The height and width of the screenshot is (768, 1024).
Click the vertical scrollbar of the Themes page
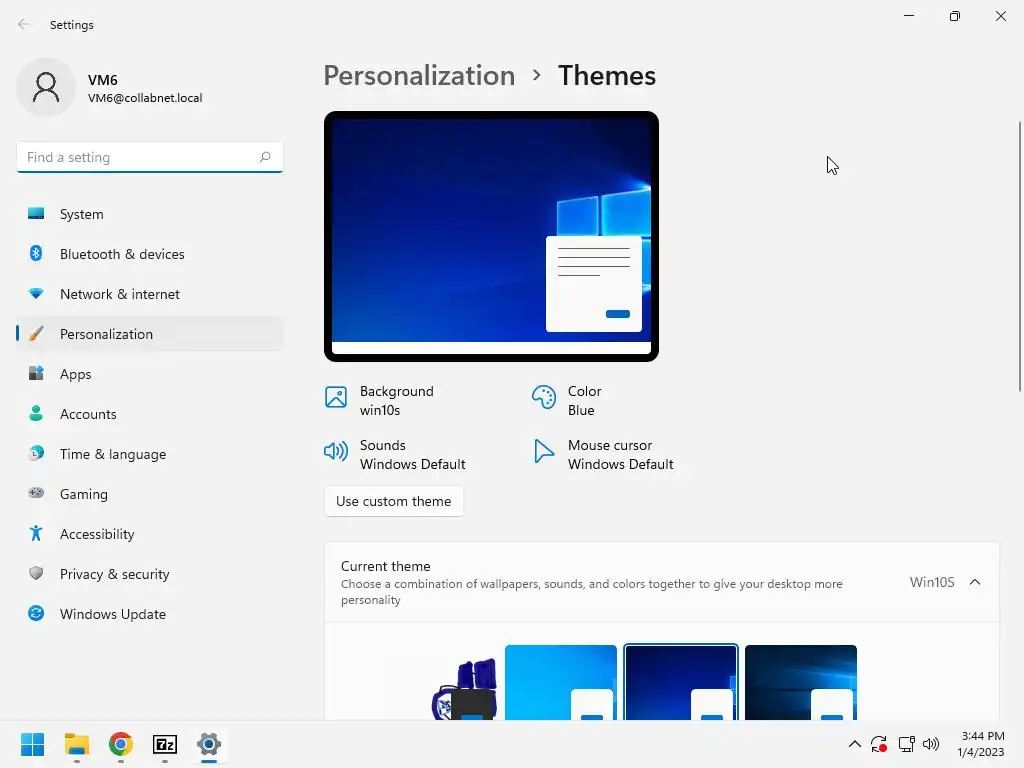pos(1019,256)
